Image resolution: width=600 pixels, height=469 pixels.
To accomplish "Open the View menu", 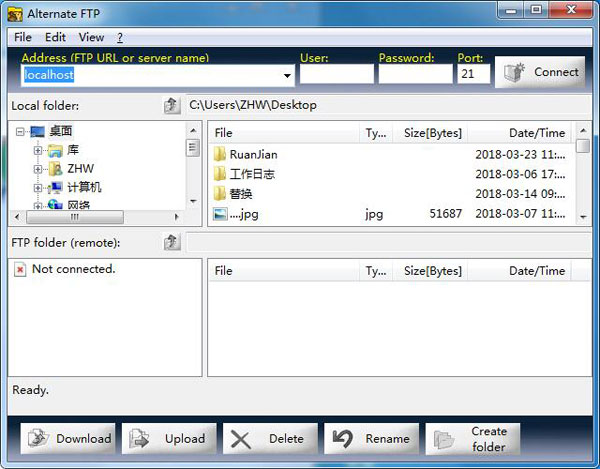I will (x=91, y=37).
